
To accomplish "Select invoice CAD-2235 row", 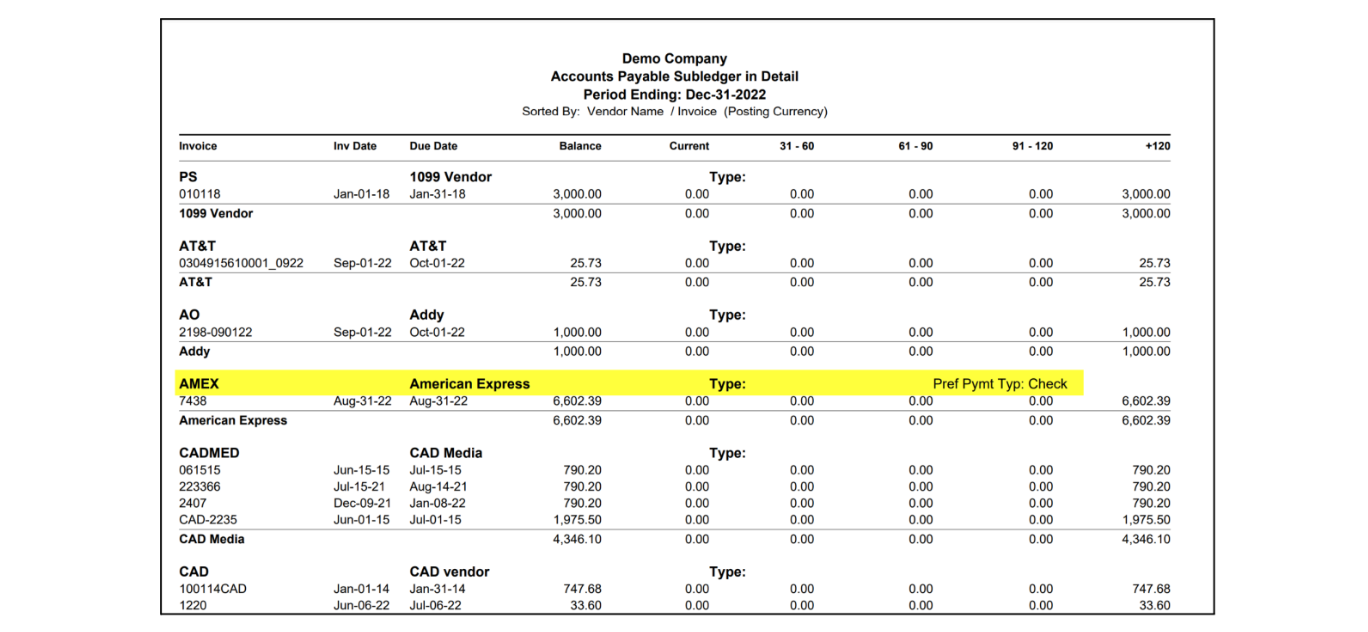I will coord(675,520).
